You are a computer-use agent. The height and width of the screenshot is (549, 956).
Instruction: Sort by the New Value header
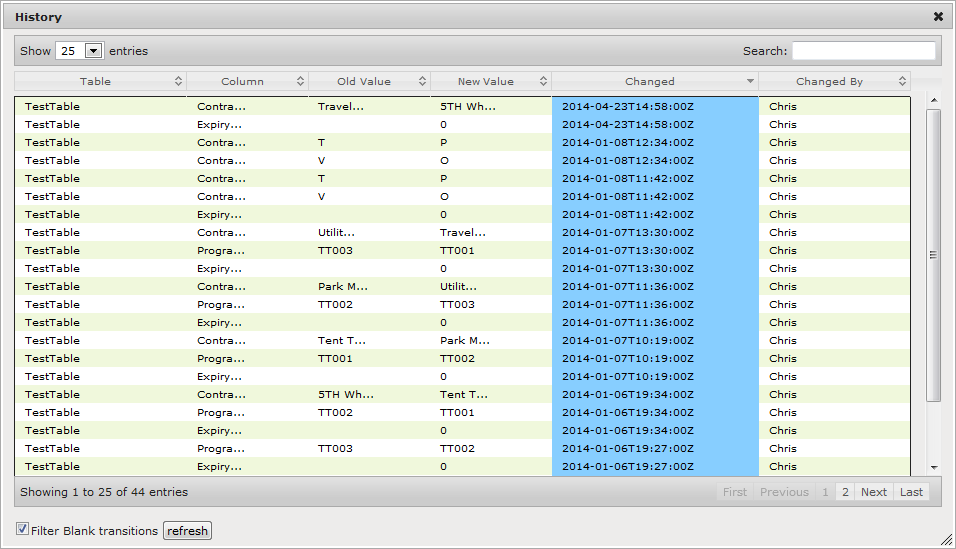[x=491, y=81]
